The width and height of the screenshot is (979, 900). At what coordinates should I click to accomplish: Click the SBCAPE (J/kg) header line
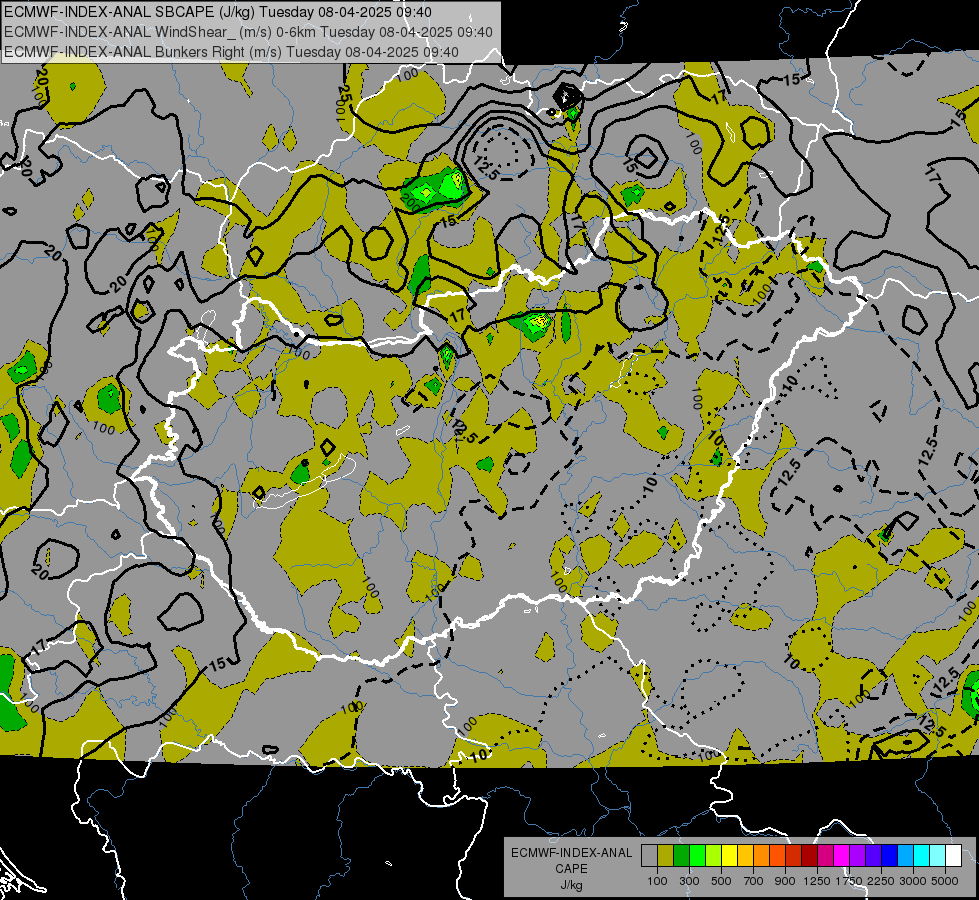(218, 12)
